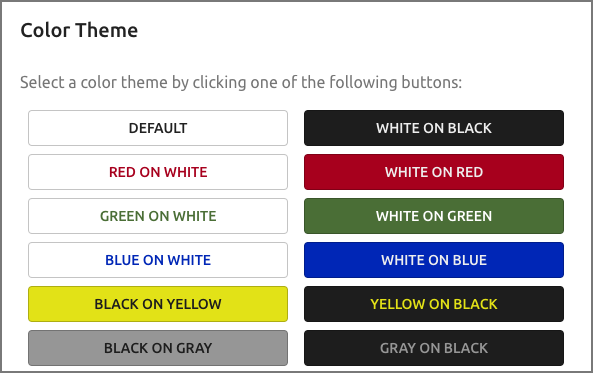Pick the GREEN ON WHITE theme
This screenshot has width=593, height=373.
pyautogui.click(x=158, y=216)
